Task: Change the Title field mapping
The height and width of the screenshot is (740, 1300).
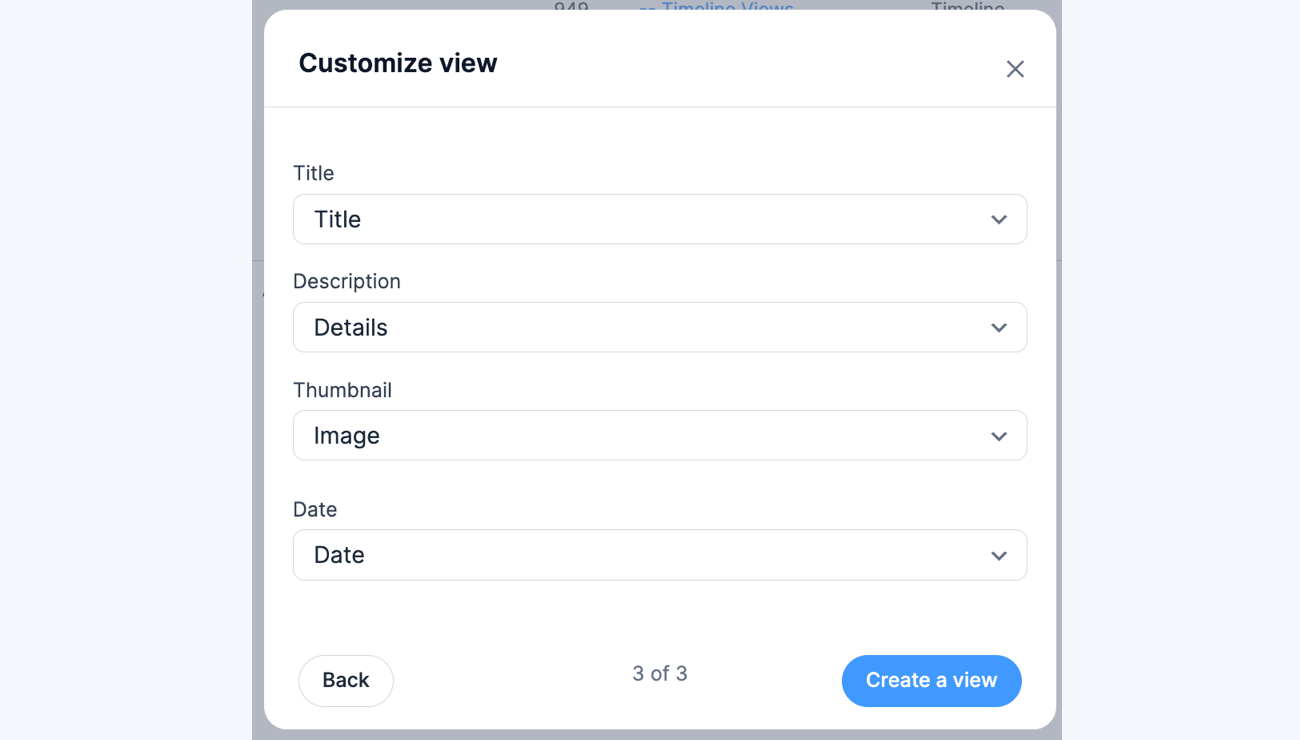Action: (x=660, y=219)
